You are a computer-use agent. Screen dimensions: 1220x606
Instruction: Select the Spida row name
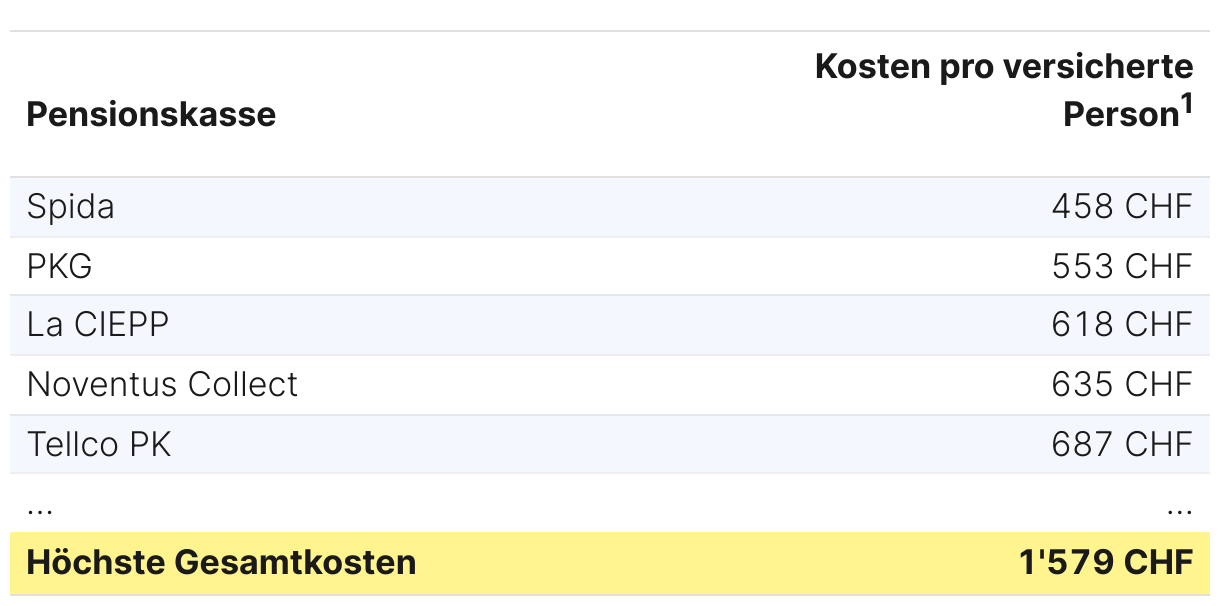(71, 207)
